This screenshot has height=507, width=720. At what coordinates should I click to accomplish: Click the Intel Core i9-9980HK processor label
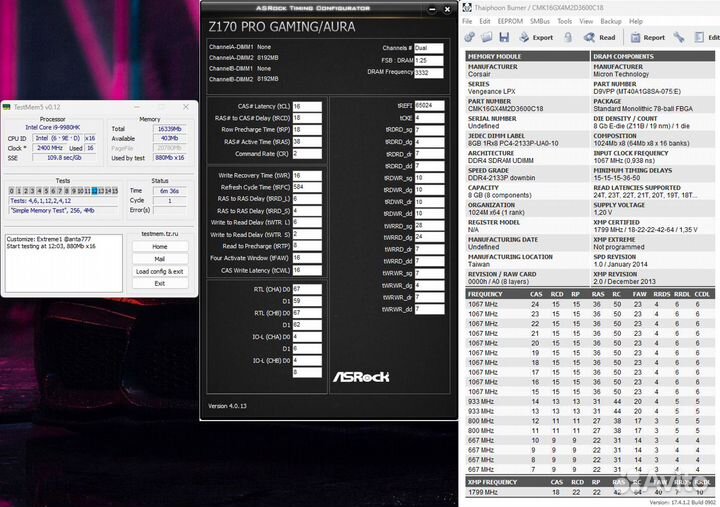coord(53,127)
